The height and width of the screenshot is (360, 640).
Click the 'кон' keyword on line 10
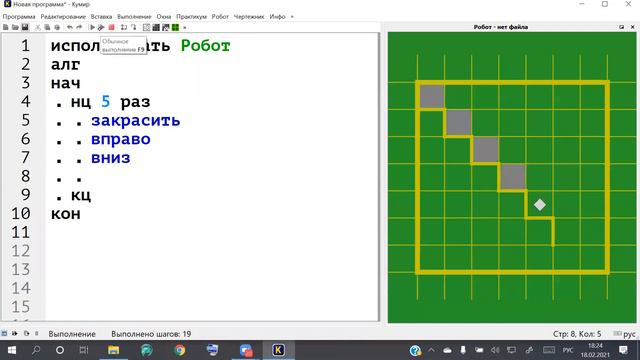tap(66, 214)
